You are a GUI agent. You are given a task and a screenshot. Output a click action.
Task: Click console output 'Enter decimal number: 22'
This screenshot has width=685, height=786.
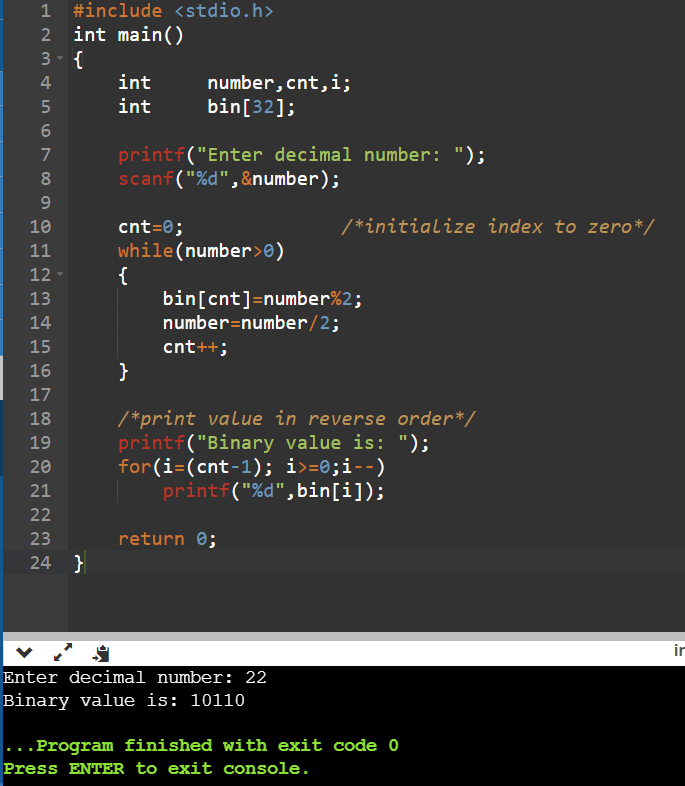(x=135, y=678)
